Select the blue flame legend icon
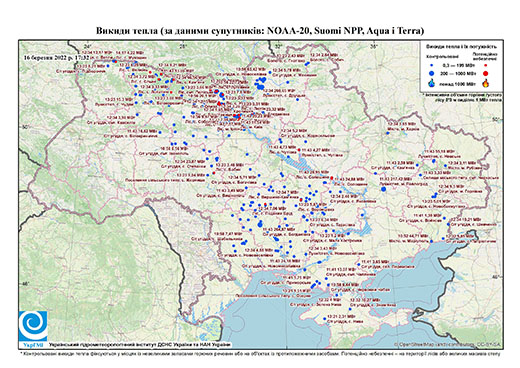520x368 pixels. click(432, 83)
